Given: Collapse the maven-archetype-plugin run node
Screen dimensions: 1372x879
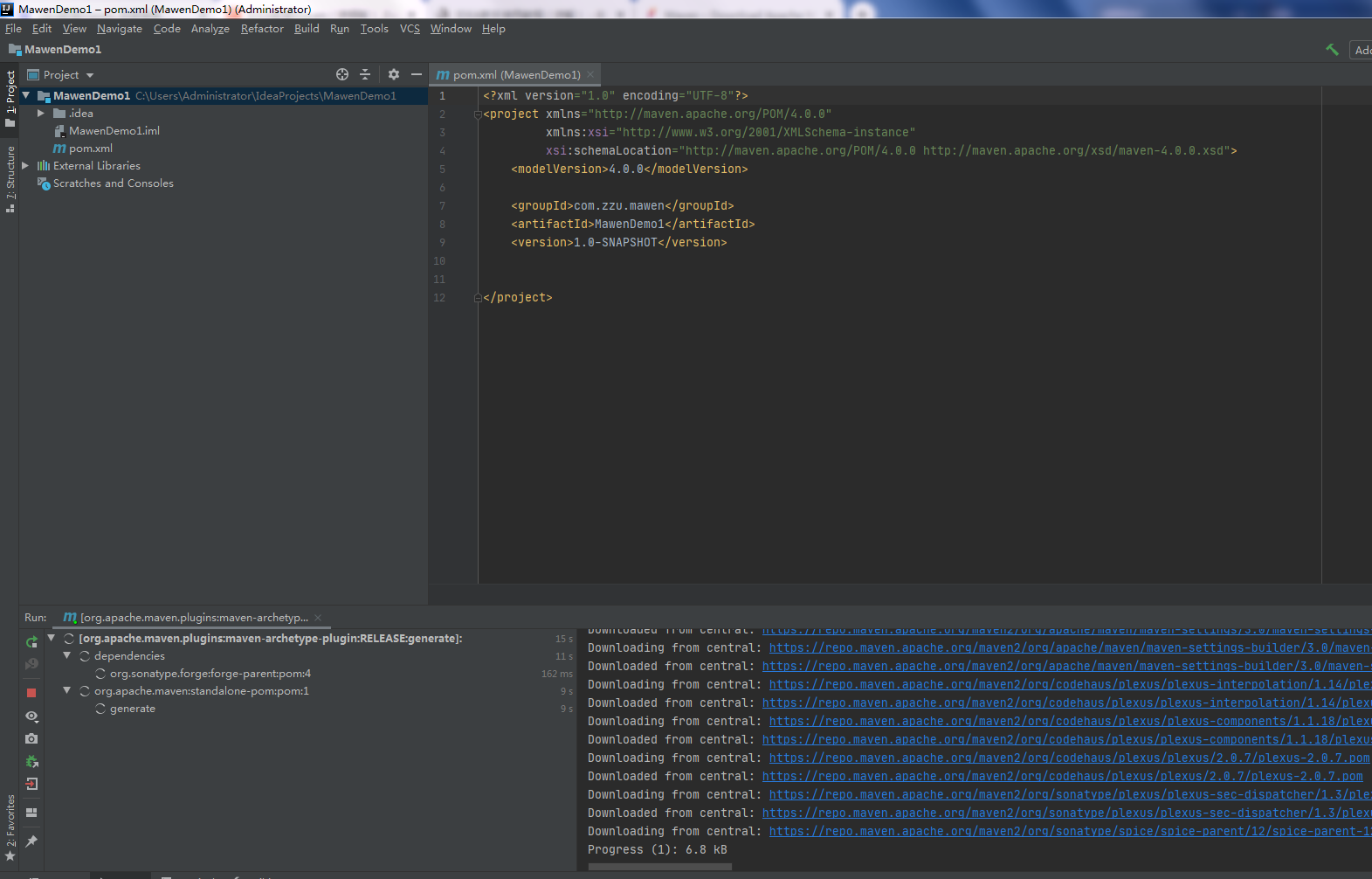Looking at the screenshot, I should pyautogui.click(x=51, y=638).
